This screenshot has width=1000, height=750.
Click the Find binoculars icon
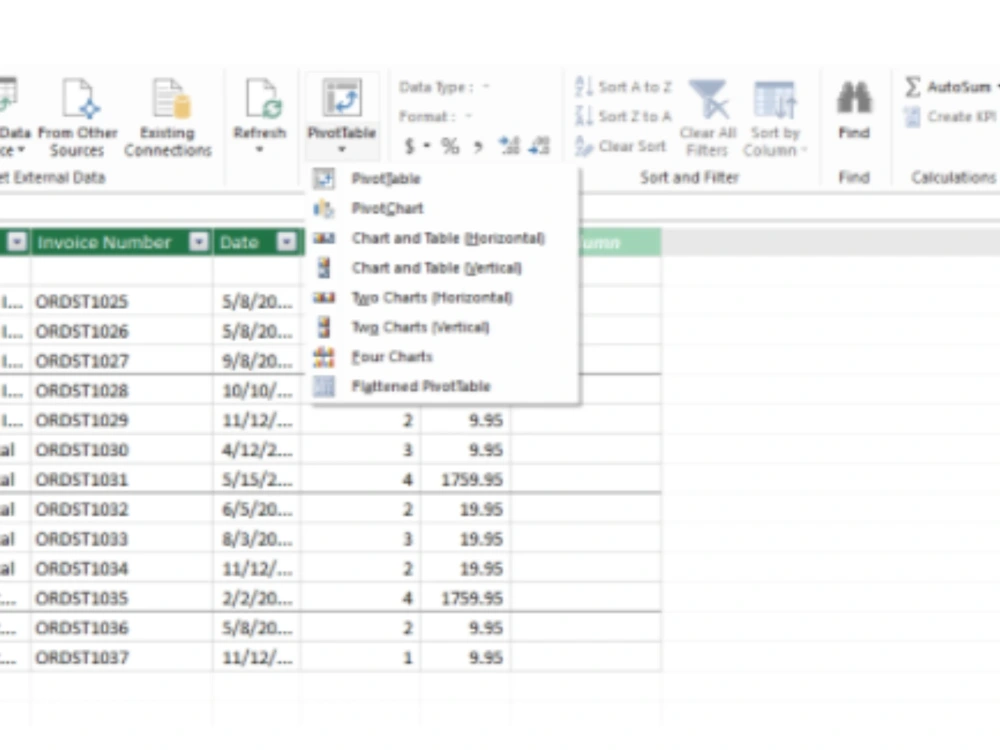854,98
